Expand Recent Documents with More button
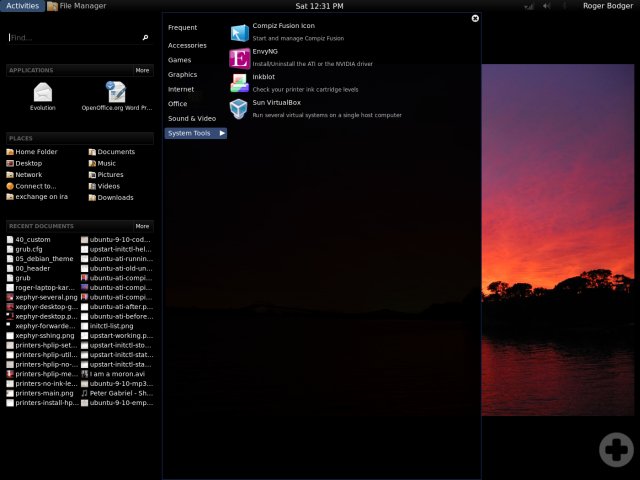640x480 pixels. [x=142, y=226]
